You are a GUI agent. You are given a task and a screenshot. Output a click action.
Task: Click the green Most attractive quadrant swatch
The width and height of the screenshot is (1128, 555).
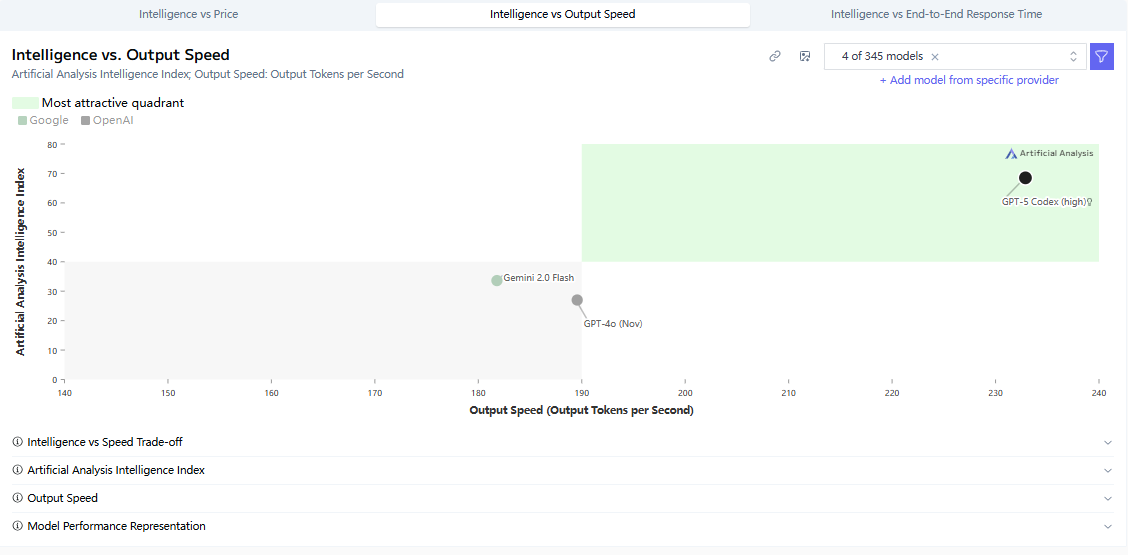point(25,103)
